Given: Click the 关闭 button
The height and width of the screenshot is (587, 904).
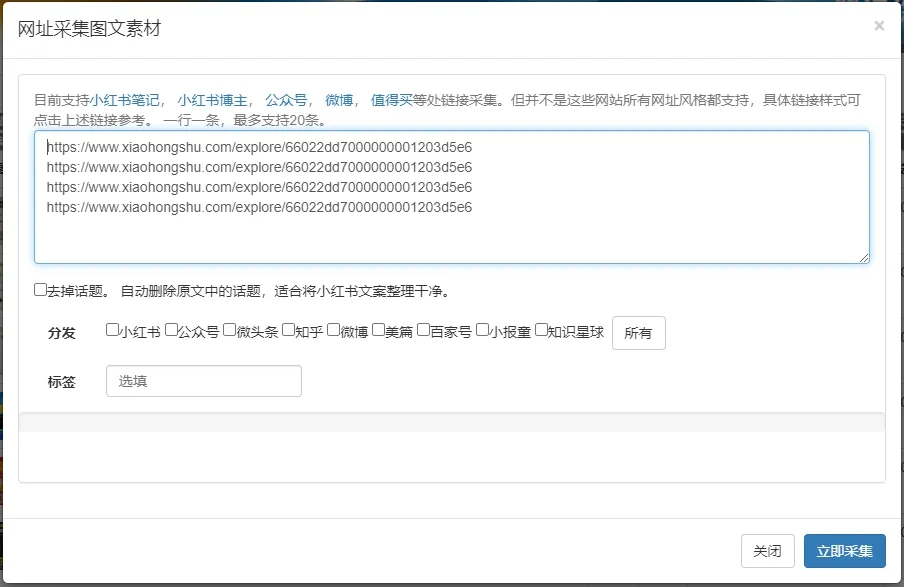Looking at the screenshot, I should (x=767, y=551).
